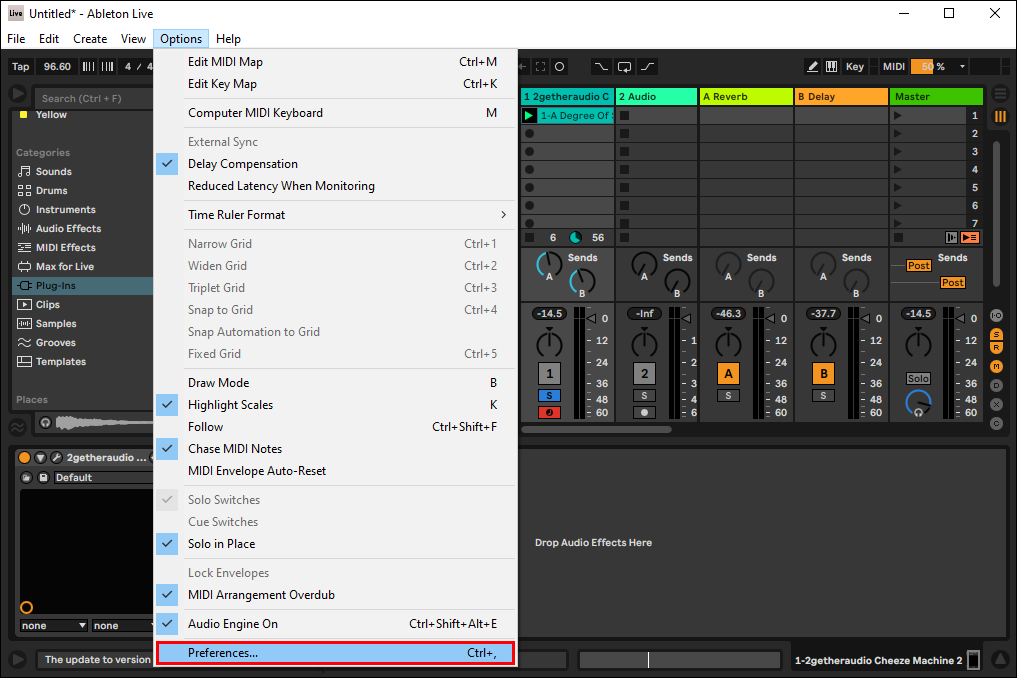
Task: Choose Edit Key Map option
Action: point(335,84)
